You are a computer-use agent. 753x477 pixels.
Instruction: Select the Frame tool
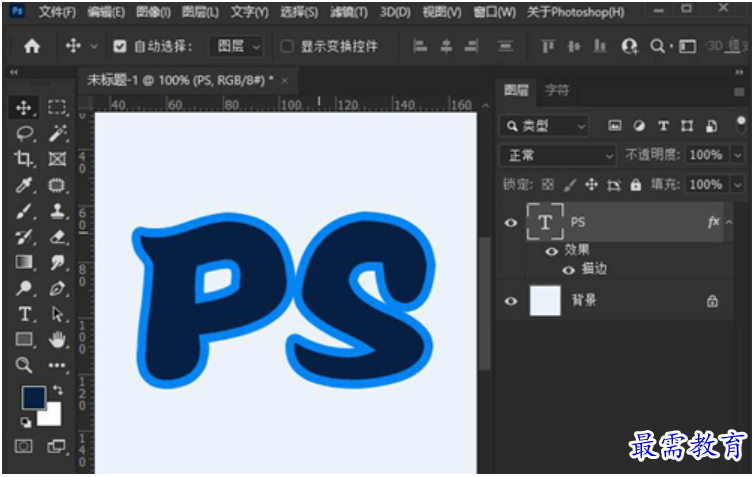tap(57, 159)
